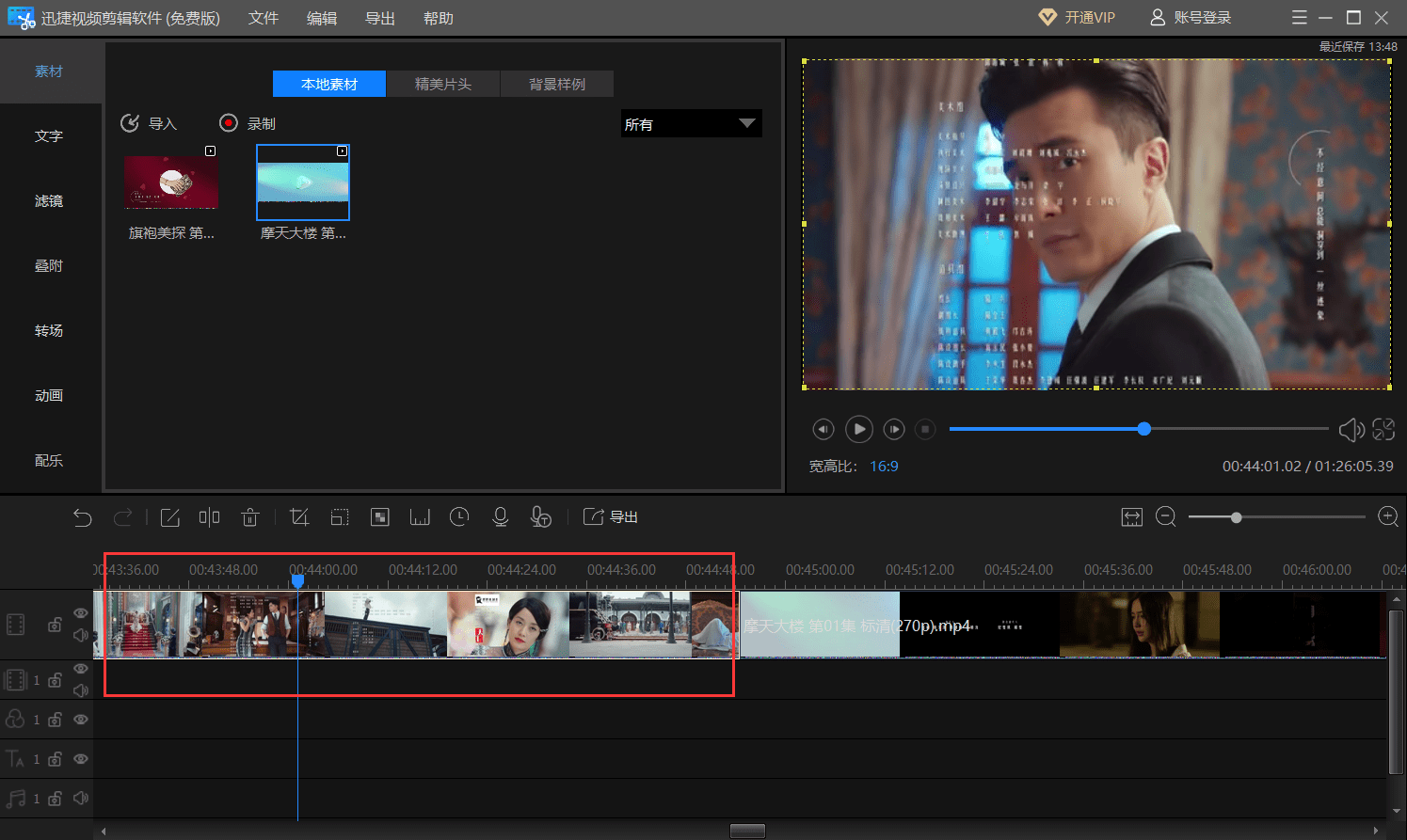Select the 配乐 sidebar tab
This screenshot has width=1407, height=840.
[x=49, y=461]
